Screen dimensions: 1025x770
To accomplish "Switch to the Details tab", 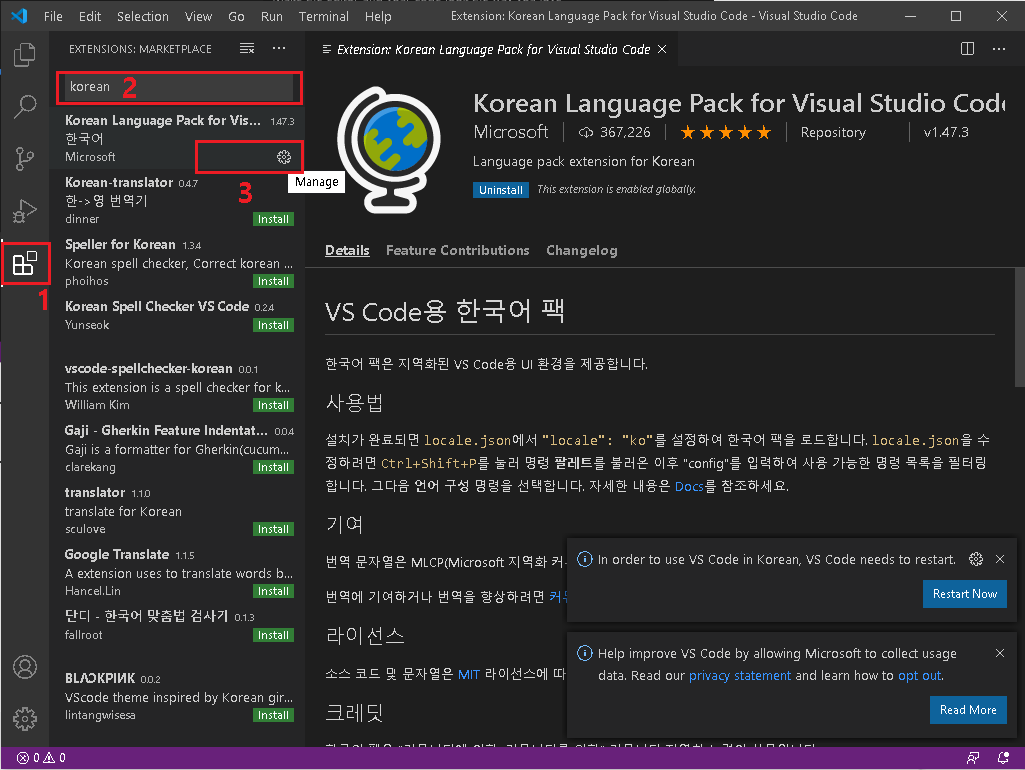I will click(x=347, y=250).
